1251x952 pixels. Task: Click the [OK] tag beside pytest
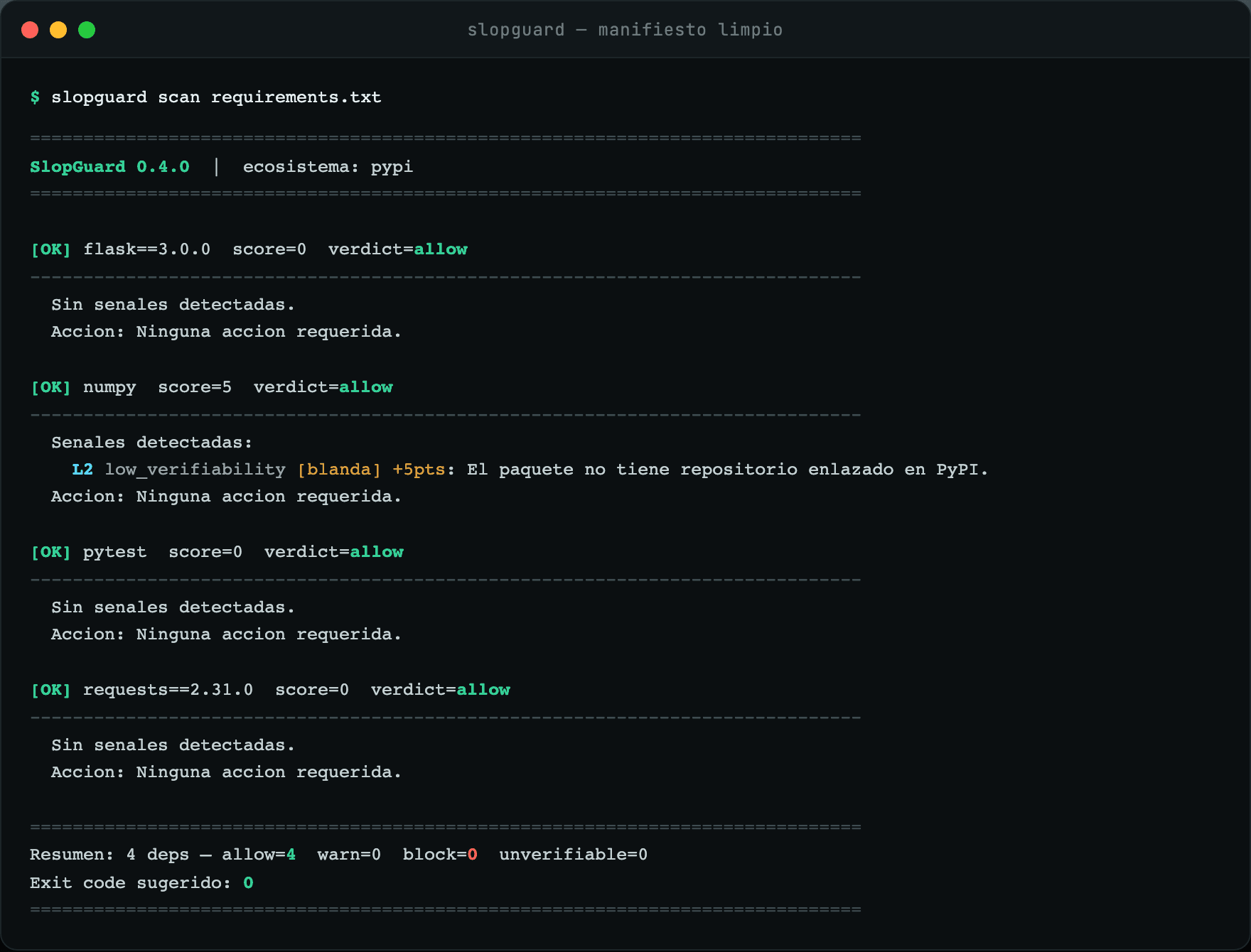[50, 552]
